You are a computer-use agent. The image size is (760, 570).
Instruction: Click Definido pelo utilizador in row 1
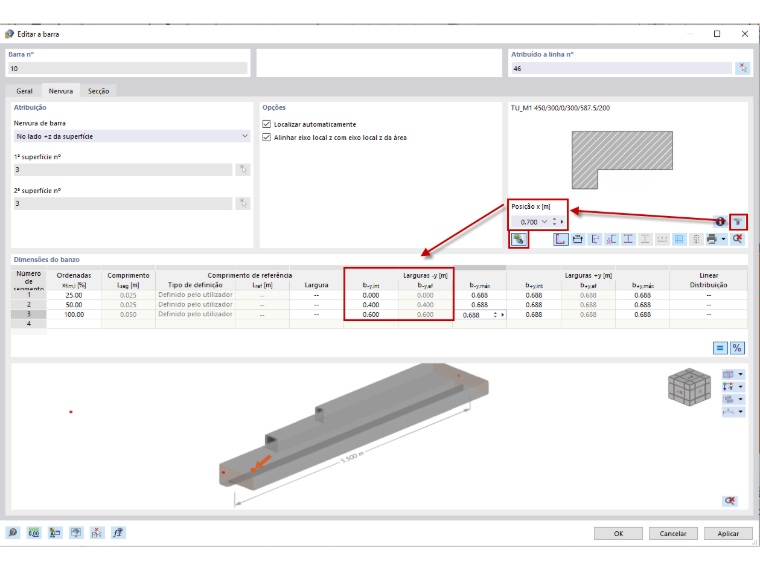(x=195, y=295)
